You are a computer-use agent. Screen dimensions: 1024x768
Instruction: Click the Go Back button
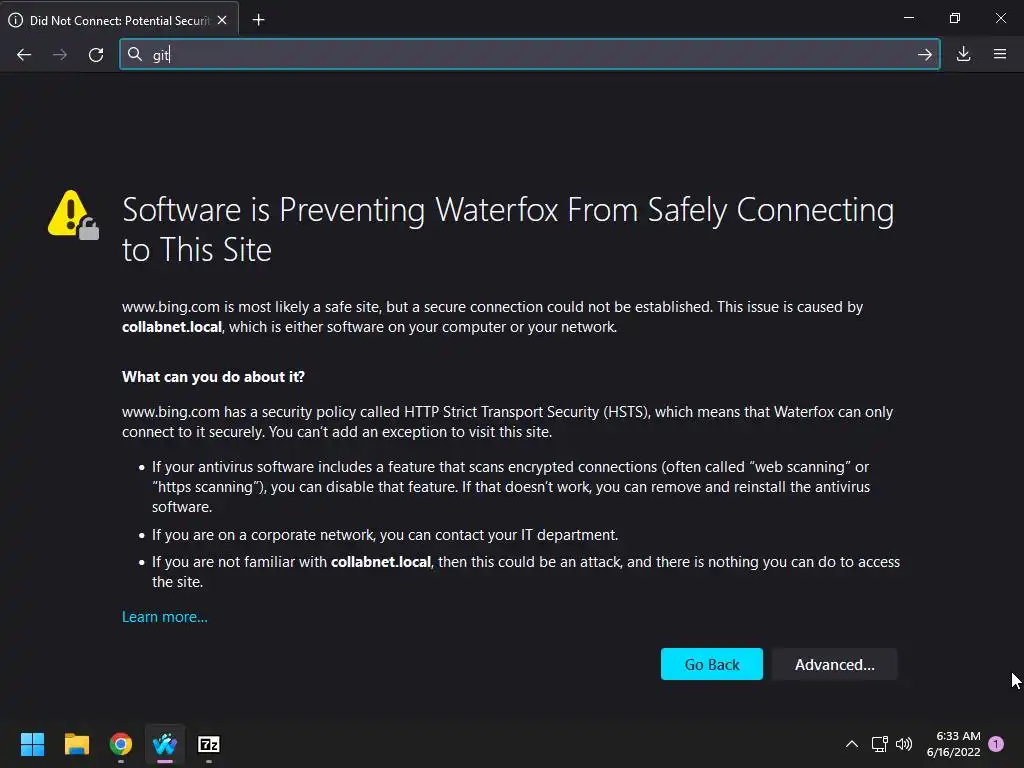[x=711, y=664]
